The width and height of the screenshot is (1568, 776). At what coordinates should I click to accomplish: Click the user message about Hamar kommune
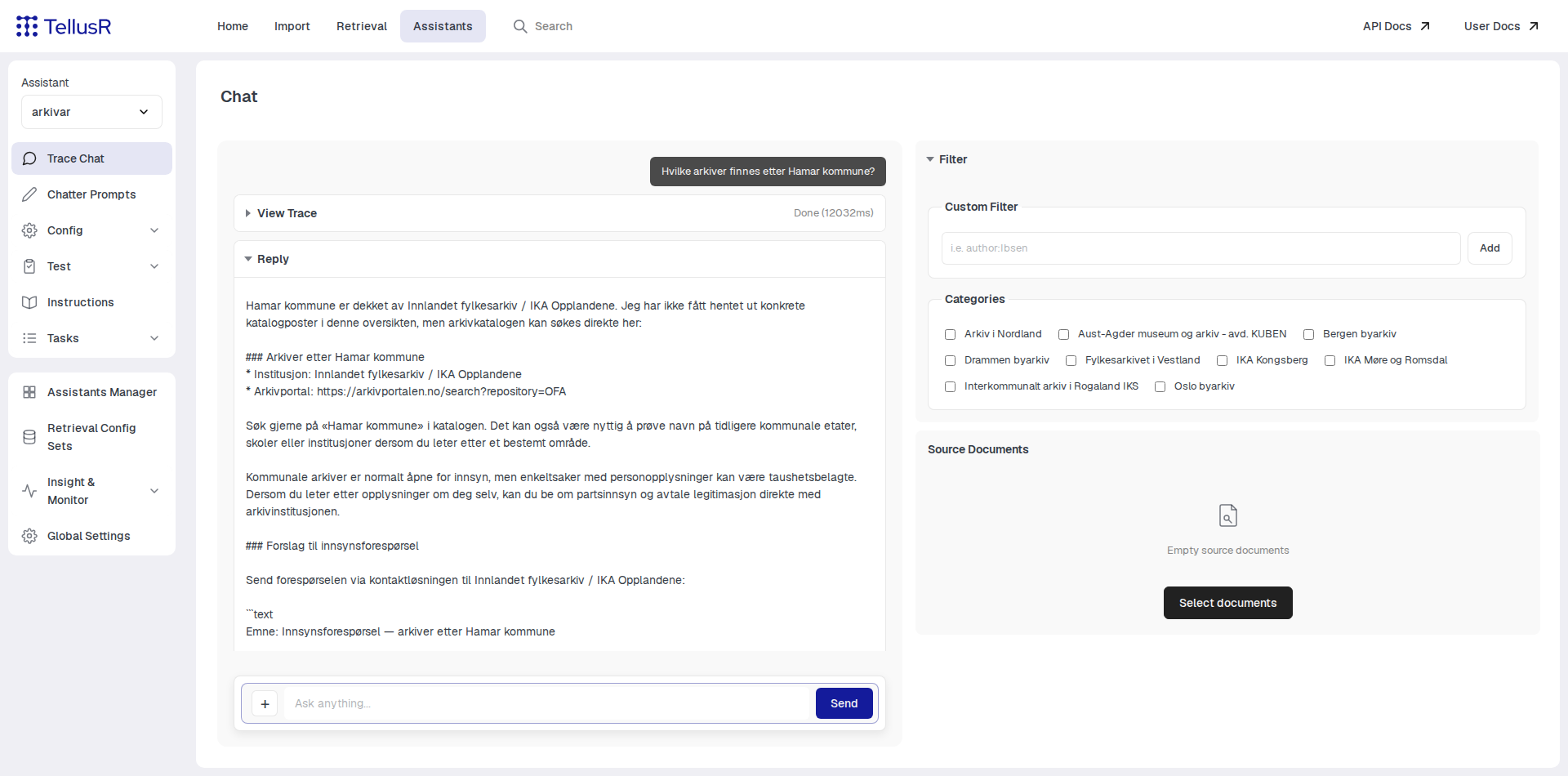click(768, 172)
